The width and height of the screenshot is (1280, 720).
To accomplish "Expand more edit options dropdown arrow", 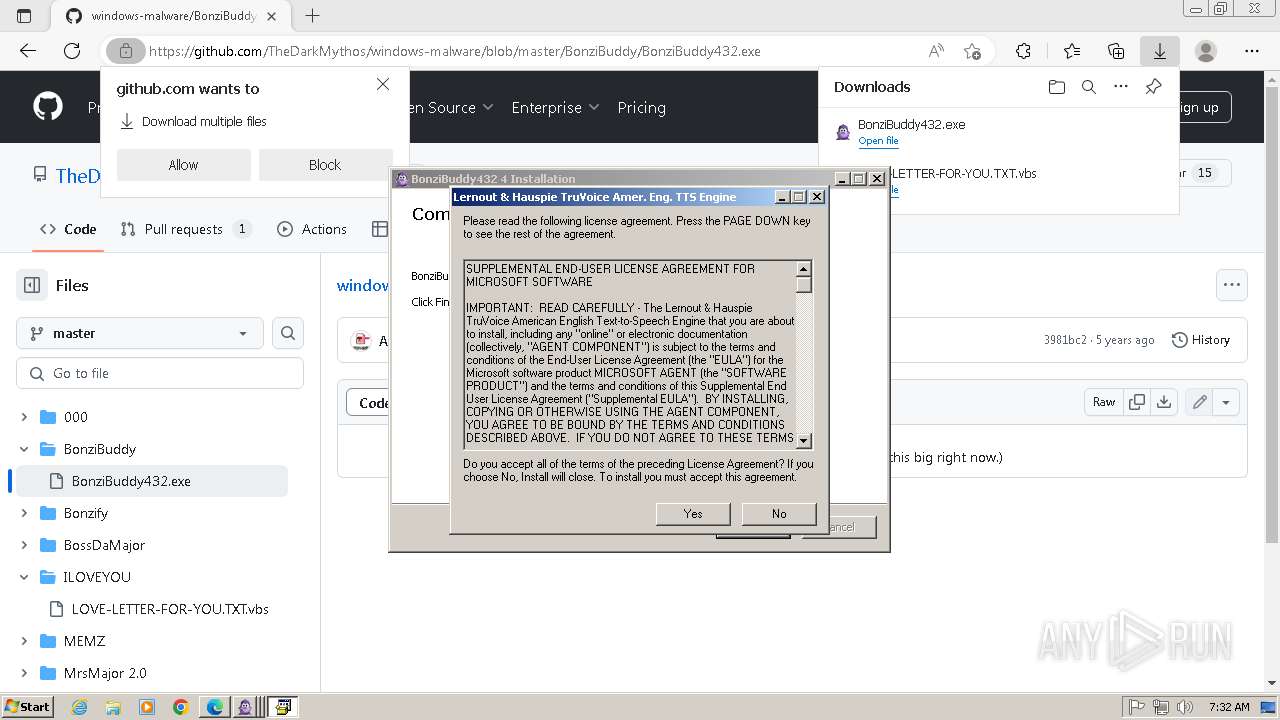I will coord(1226,402).
